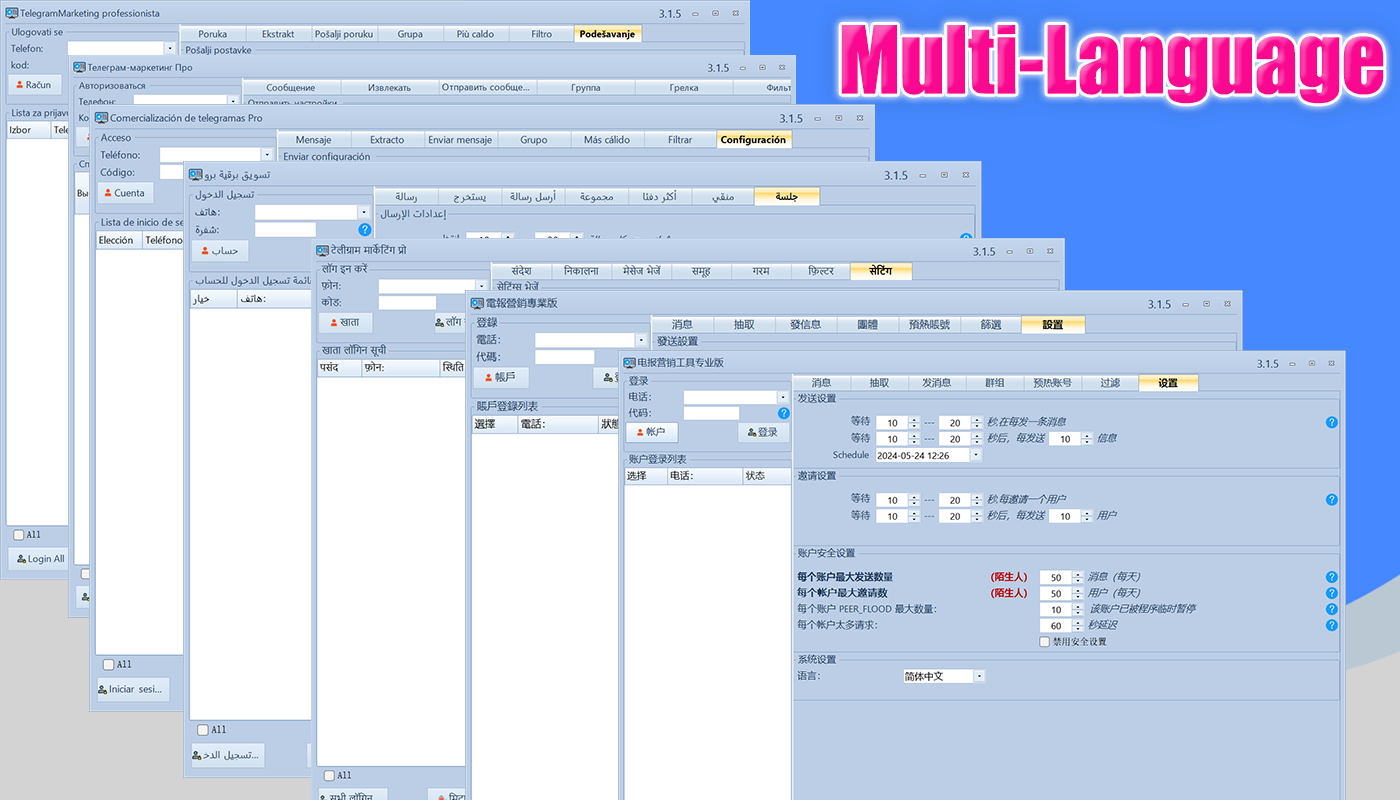Open फ़ोन dropdown in Hindi window

pos(482,286)
